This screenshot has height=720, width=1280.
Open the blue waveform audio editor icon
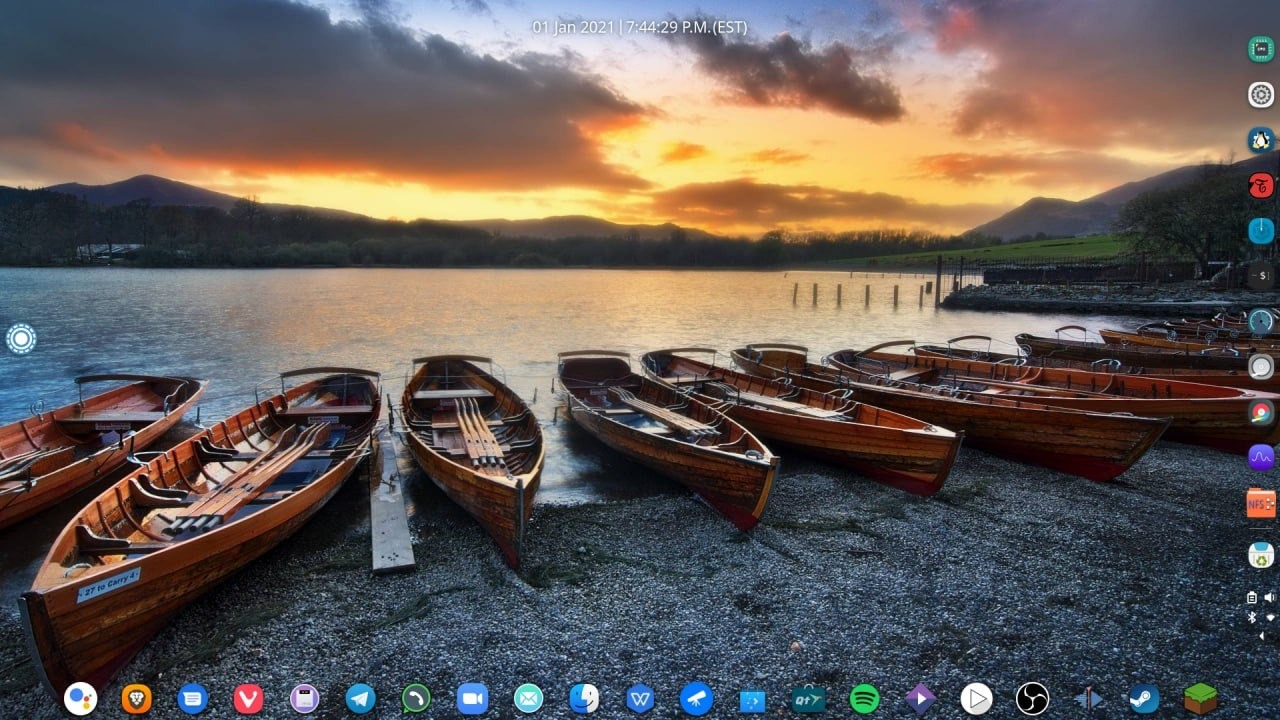coord(1088,698)
